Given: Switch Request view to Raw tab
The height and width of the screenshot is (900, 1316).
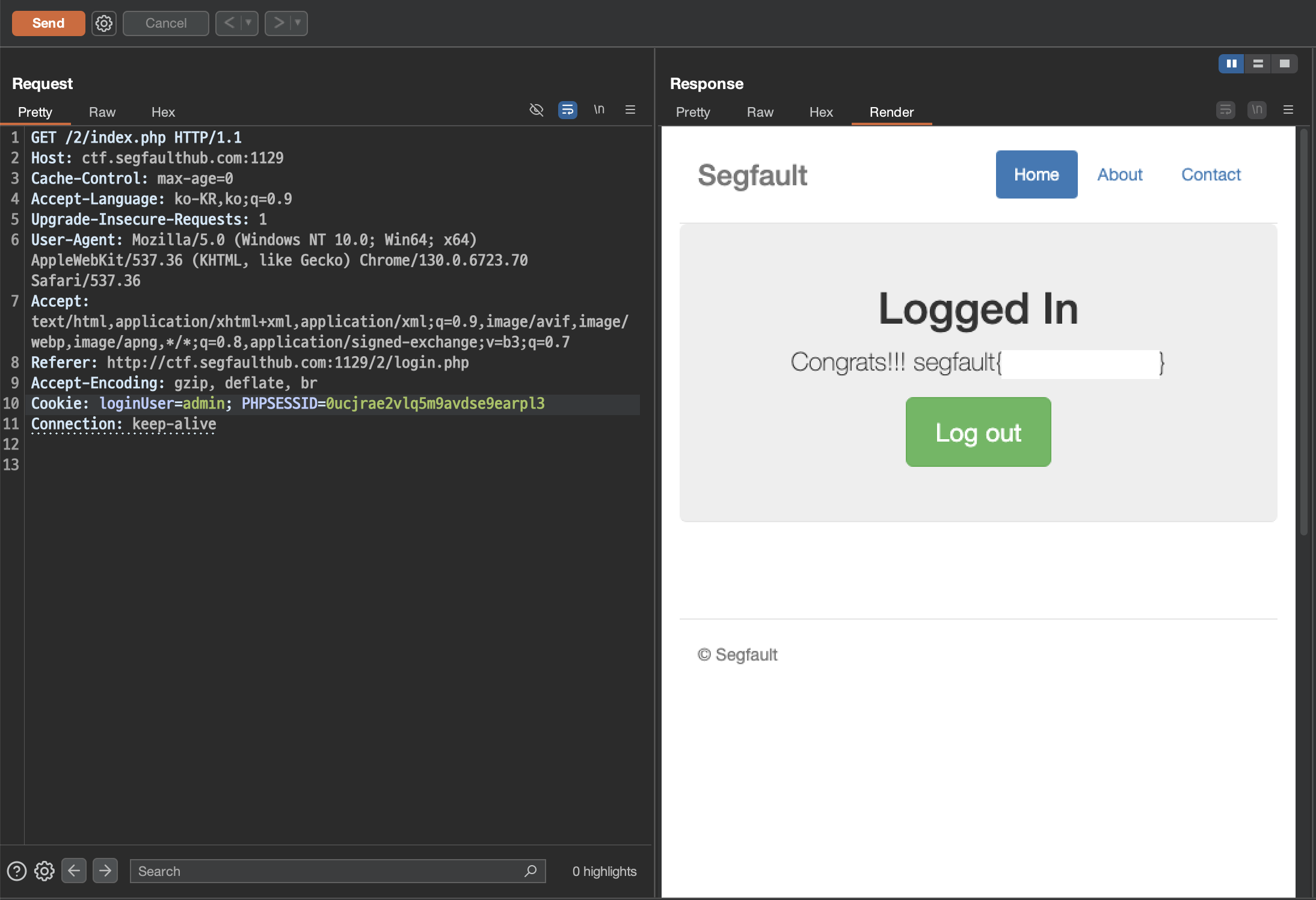Looking at the screenshot, I should pos(102,112).
